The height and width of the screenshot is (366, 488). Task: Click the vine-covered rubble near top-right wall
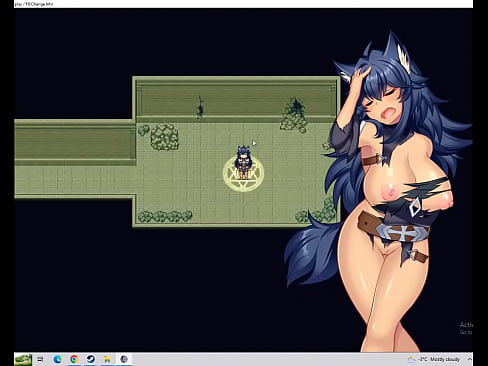[x=294, y=115]
